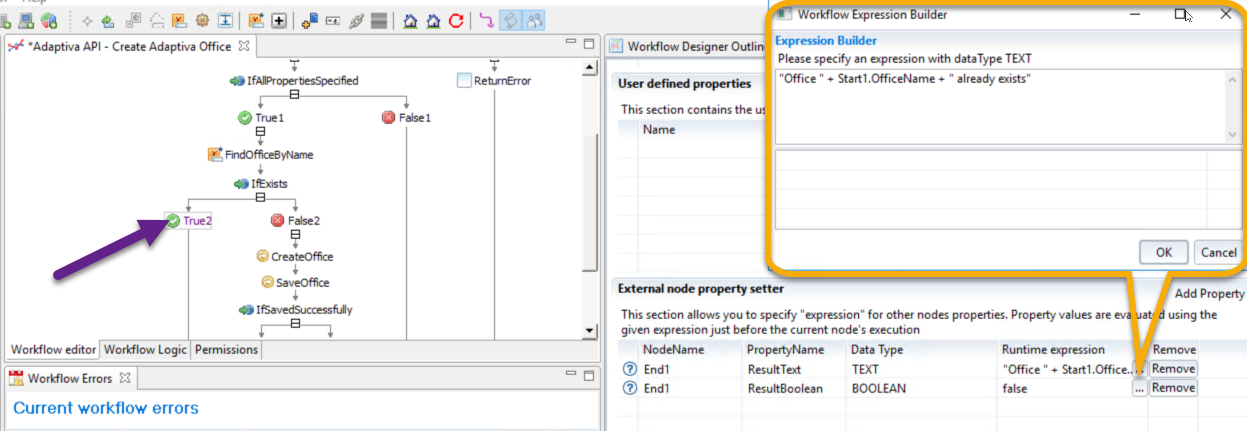Select the green True1 branch node

pos(261,118)
